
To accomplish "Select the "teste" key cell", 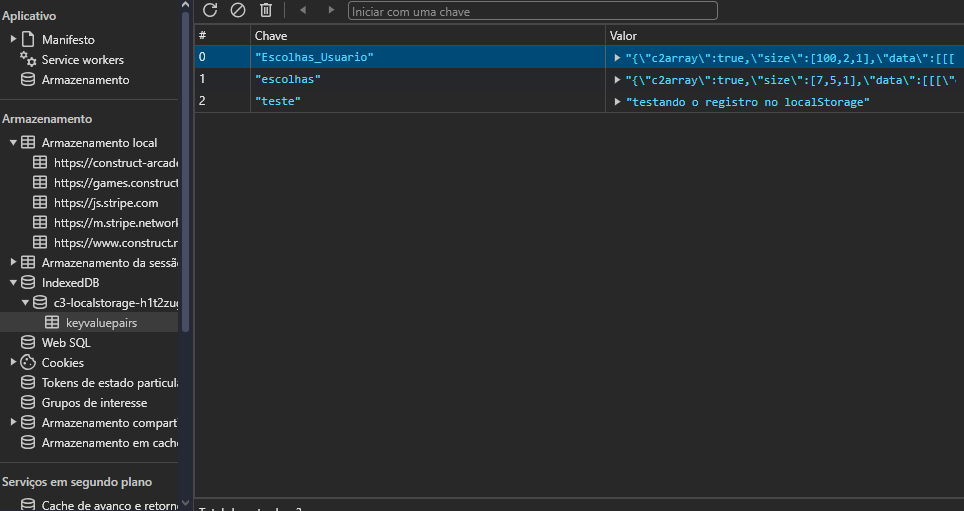I will (x=428, y=101).
